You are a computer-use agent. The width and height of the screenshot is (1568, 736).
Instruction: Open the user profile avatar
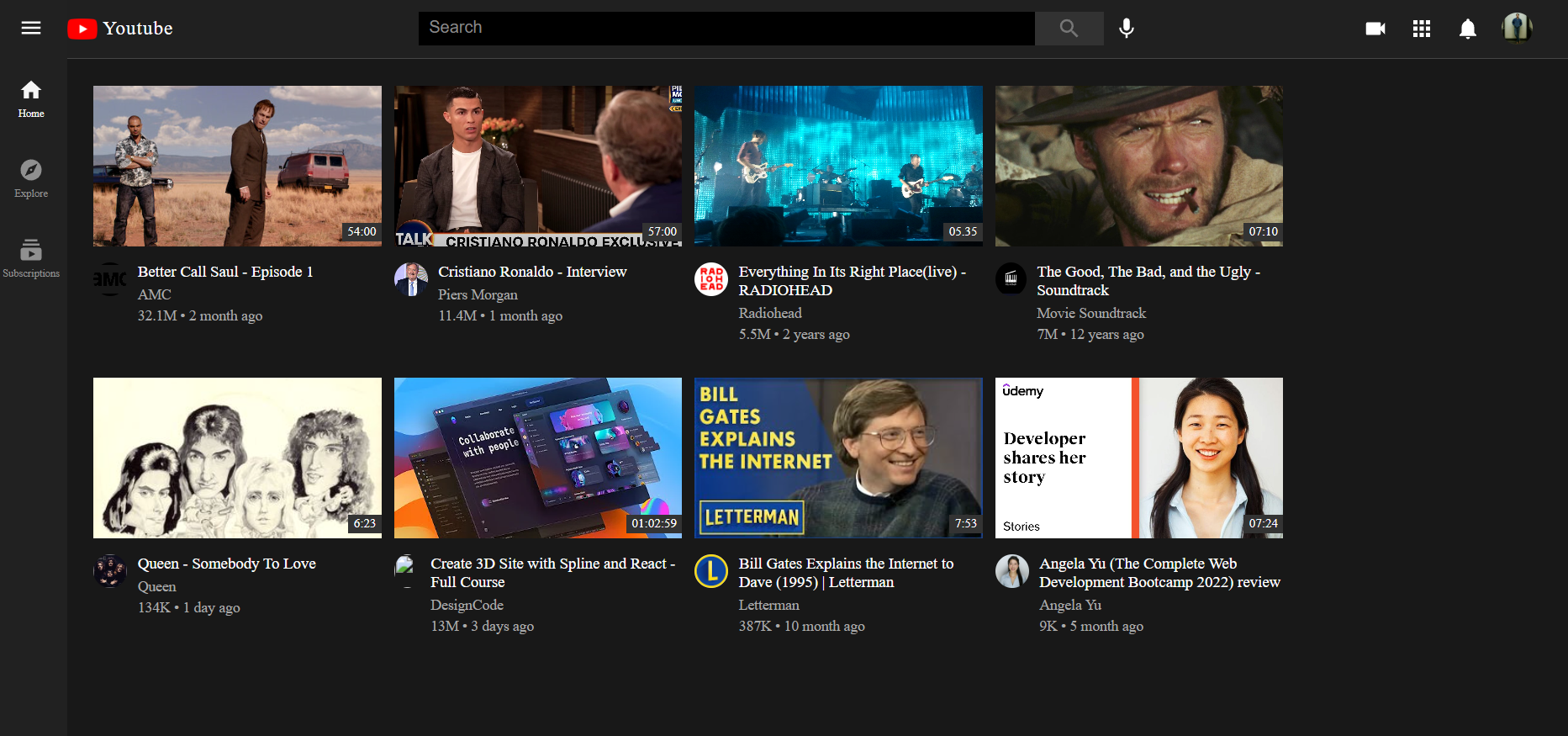pyautogui.click(x=1517, y=28)
